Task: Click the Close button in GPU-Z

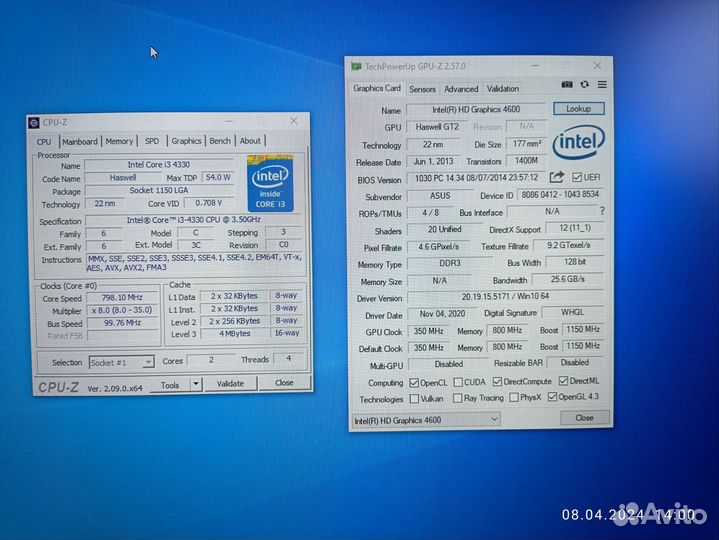Action: click(x=585, y=418)
